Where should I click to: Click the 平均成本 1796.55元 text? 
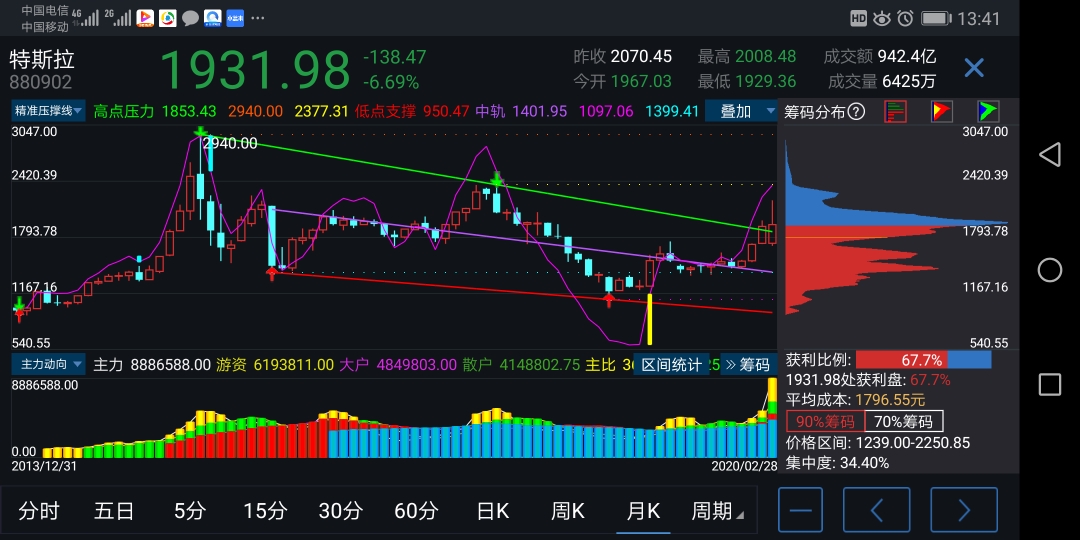[855, 400]
